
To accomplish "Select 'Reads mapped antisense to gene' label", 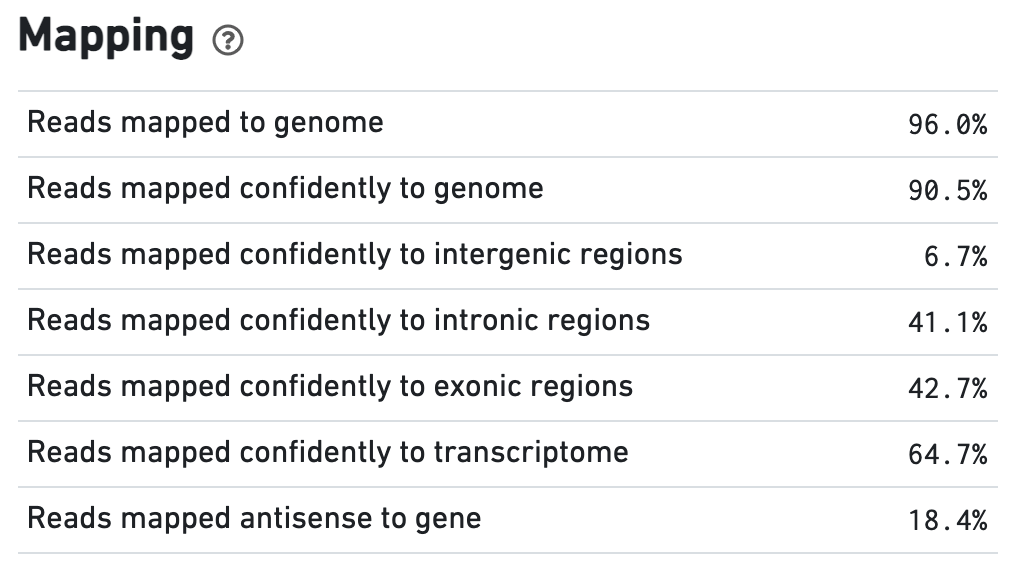I will point(254,519).
